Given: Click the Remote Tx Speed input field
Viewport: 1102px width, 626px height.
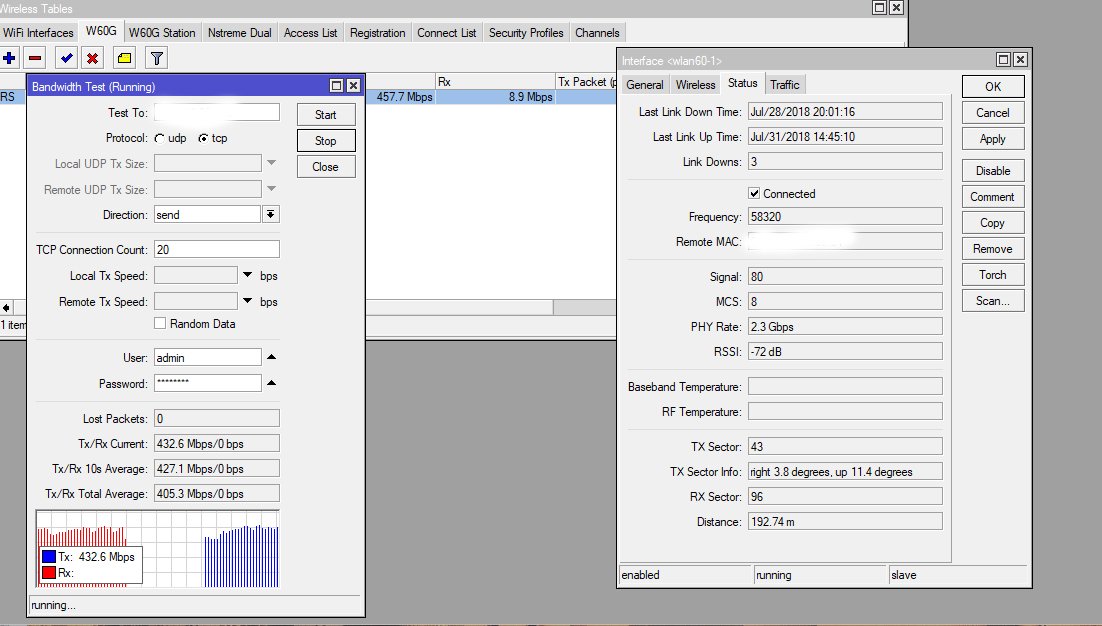Looking at the screenshot, I should tap(196, 301).
